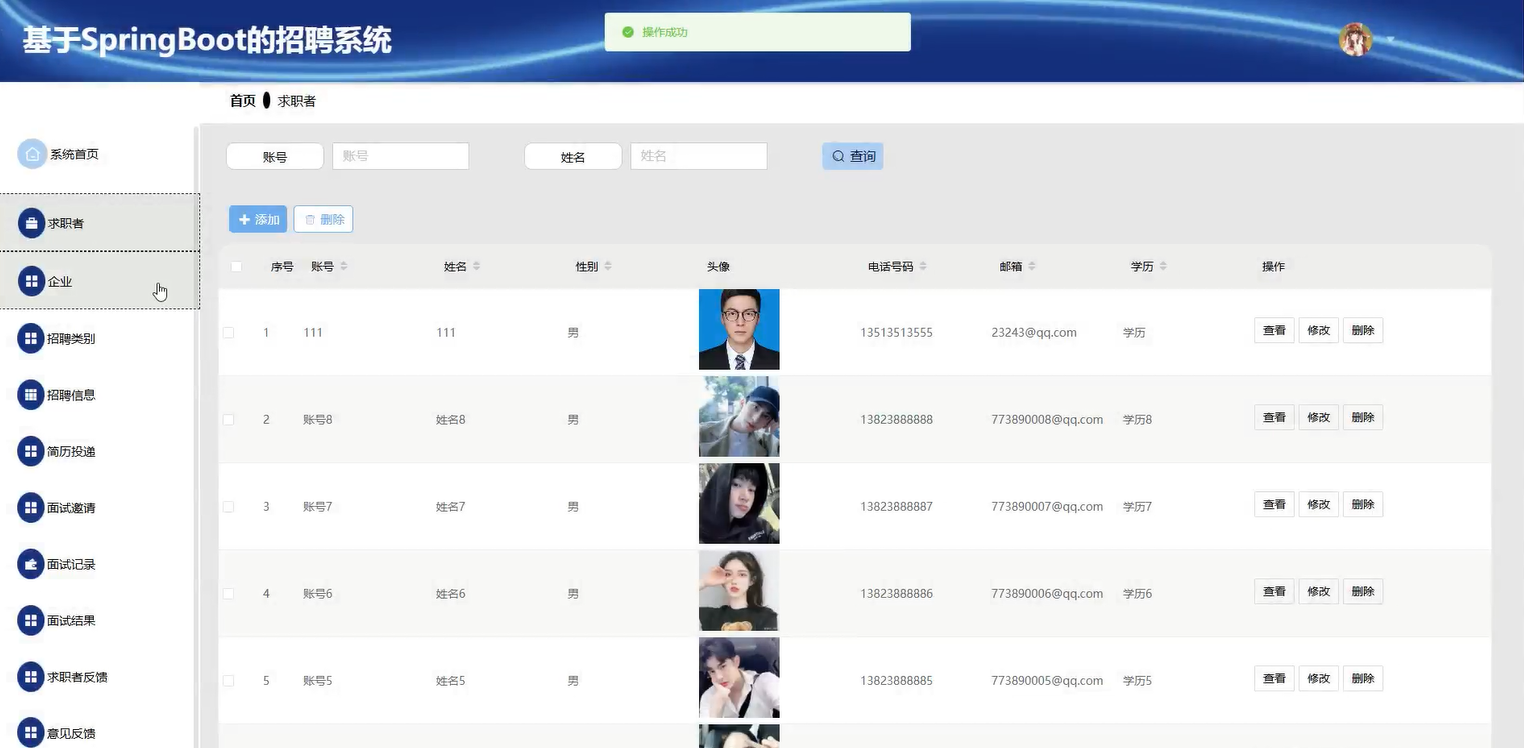Click the 简历投递 sidebar icon
Screen dimensions: 1524x748
31,451
